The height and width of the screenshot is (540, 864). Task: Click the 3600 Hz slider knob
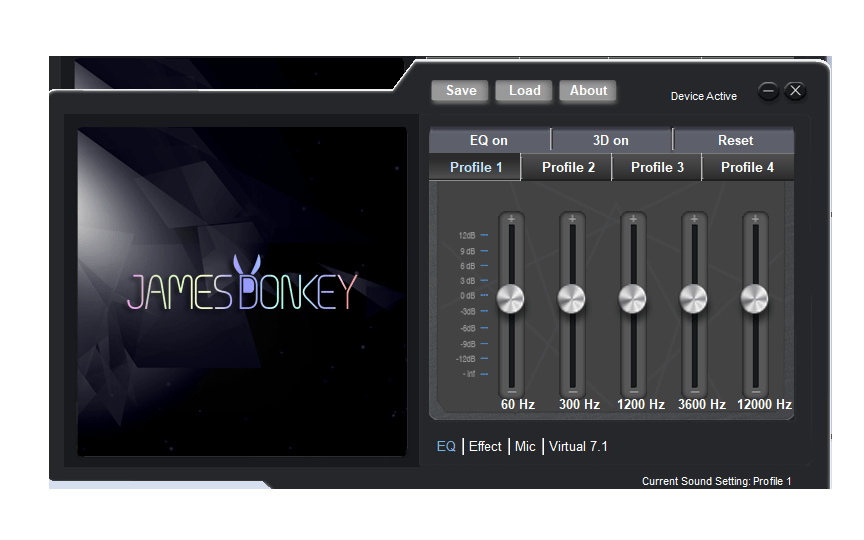tap(694, 299)
